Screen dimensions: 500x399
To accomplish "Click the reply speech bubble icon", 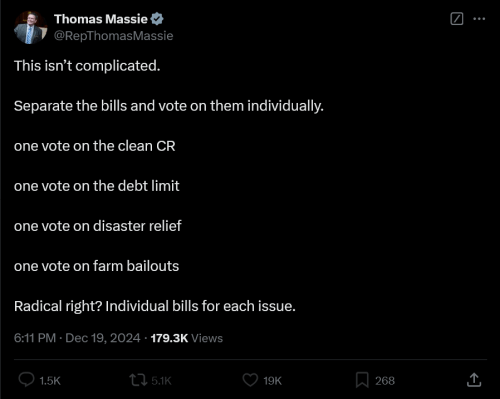I will 26,380.
